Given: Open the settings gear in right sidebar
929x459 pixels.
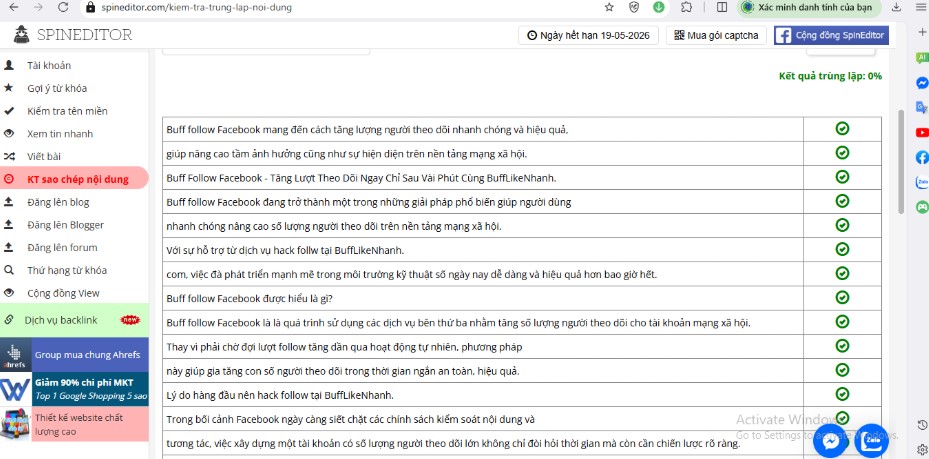Looking at the screenshot, I should click(x=921, y=448).
